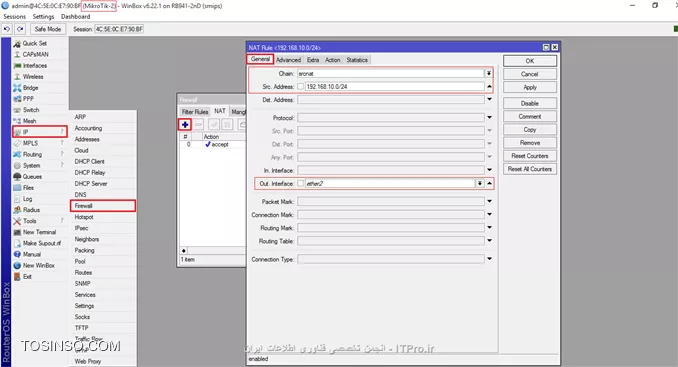This screenshot has width=678, height=367.
Task: Open Filter Rules tab in Firewall window
Action: 195,112
